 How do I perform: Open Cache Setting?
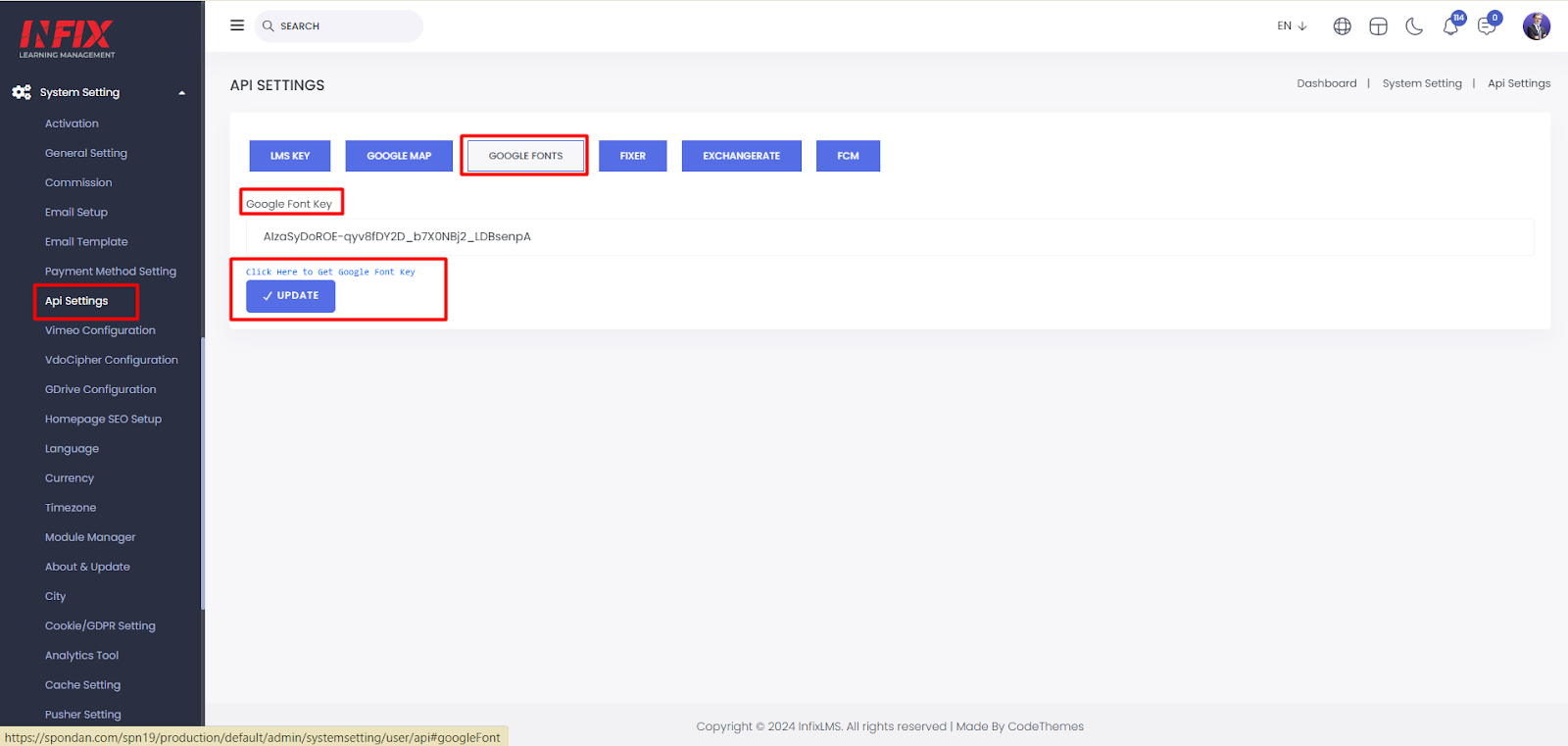click(x=82, y=685)
